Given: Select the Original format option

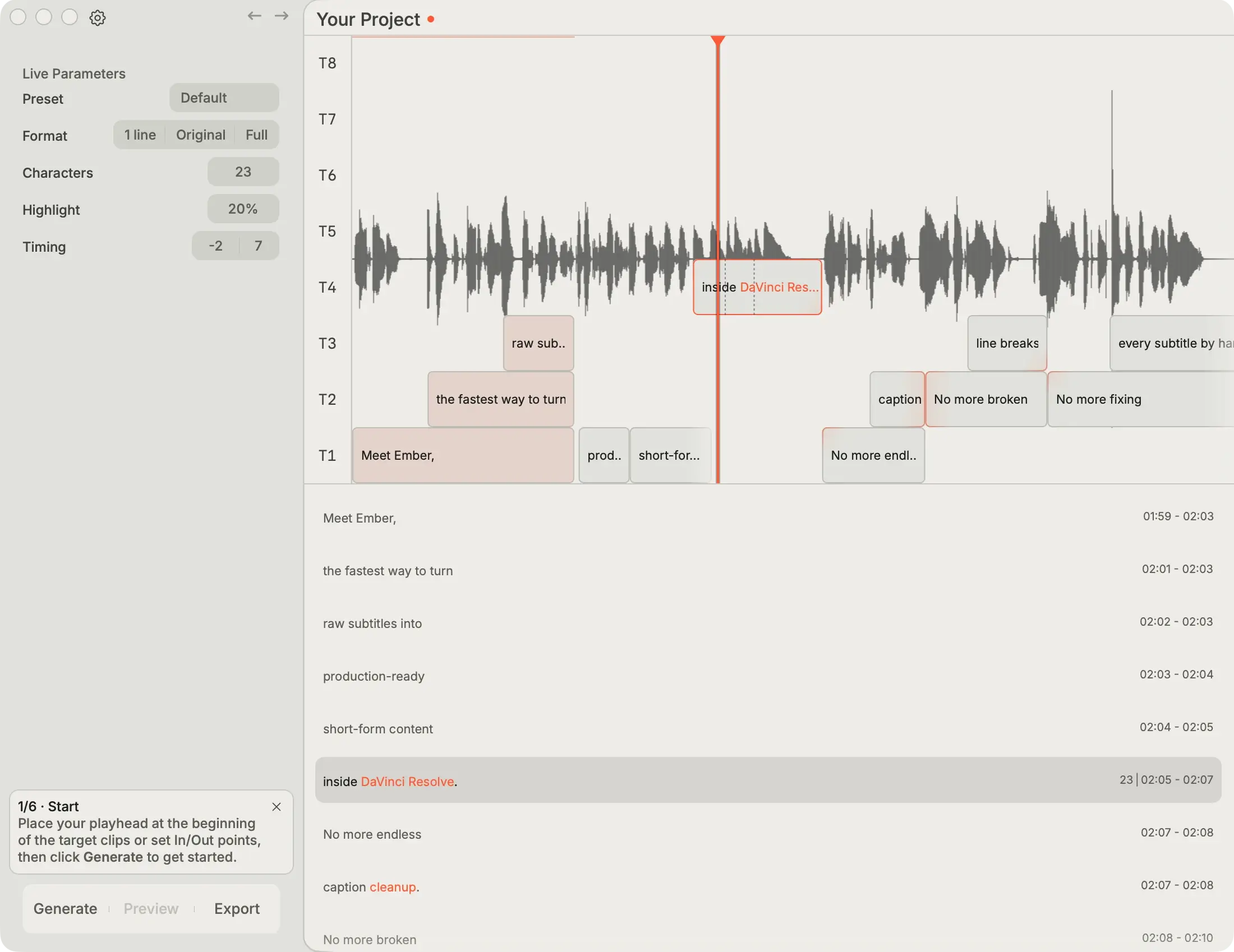Looking at the screenshot, I should (x=201, y=135).
